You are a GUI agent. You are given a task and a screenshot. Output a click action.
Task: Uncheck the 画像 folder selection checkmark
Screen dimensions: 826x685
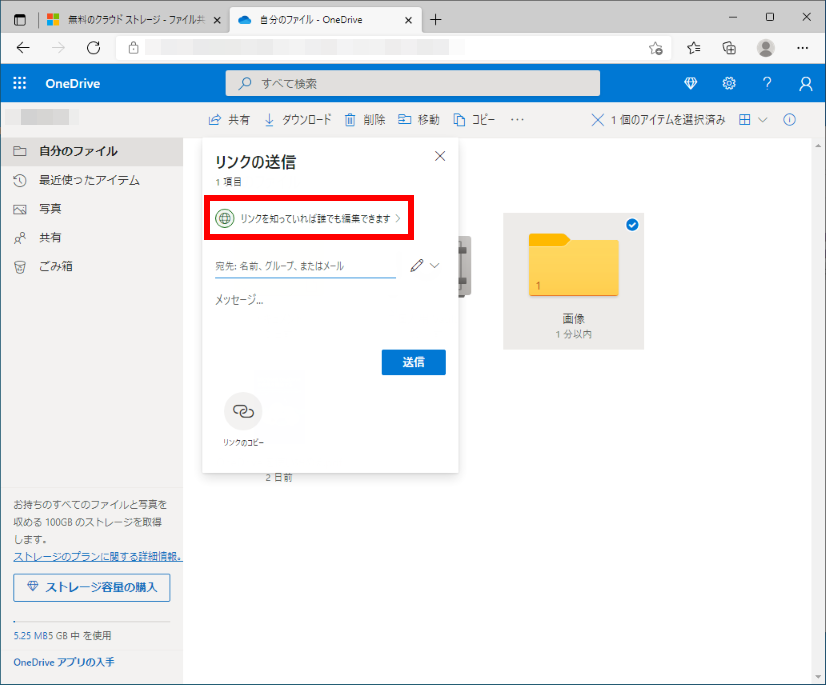[x=632, y=225]
